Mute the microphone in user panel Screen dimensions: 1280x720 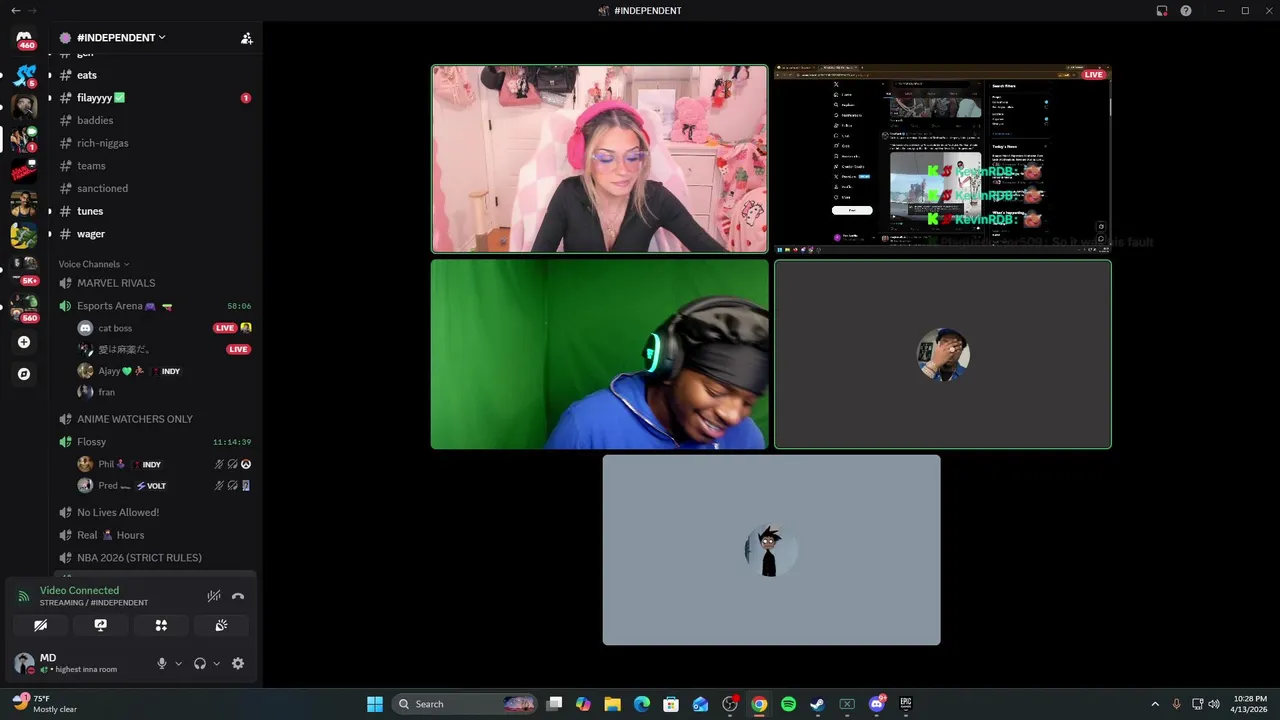click(x=161, y=663)
